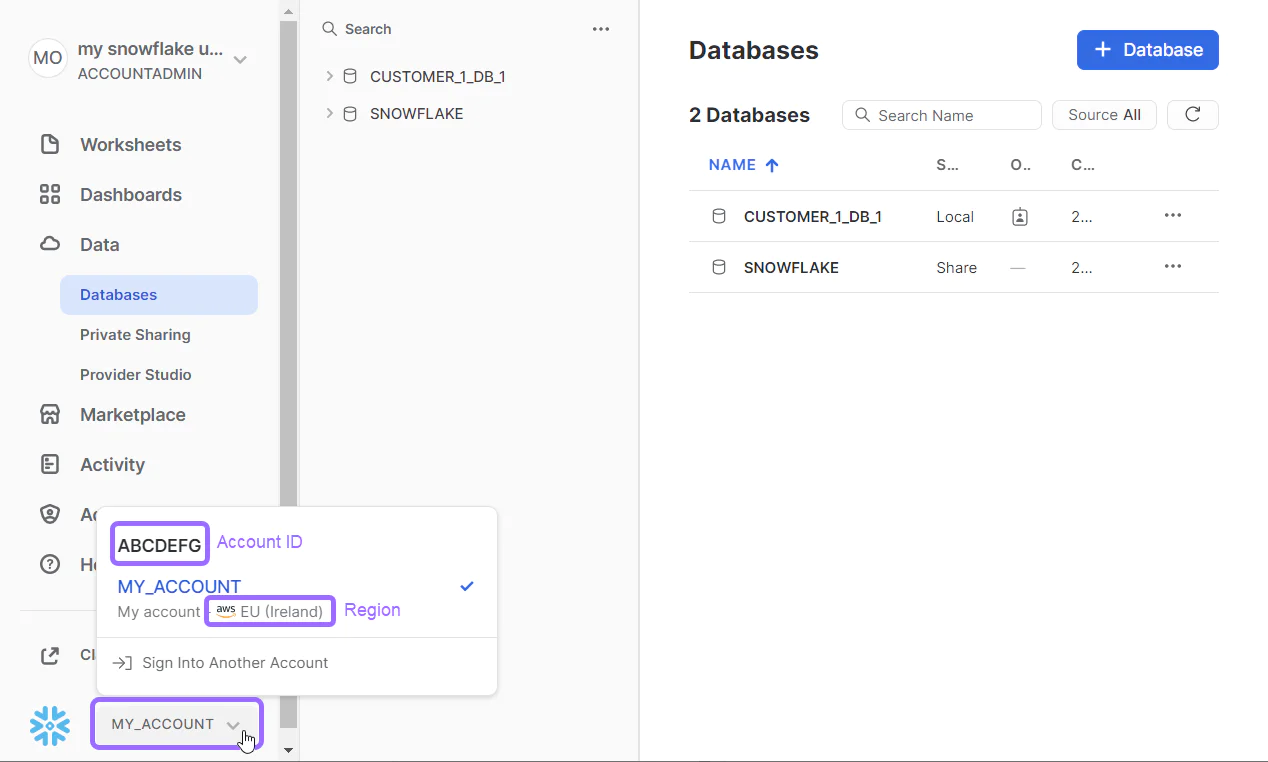This screenshot has height=762, width=1268.
Task: Select the Private Sharing menu item
Action: [x=135, y=335]
